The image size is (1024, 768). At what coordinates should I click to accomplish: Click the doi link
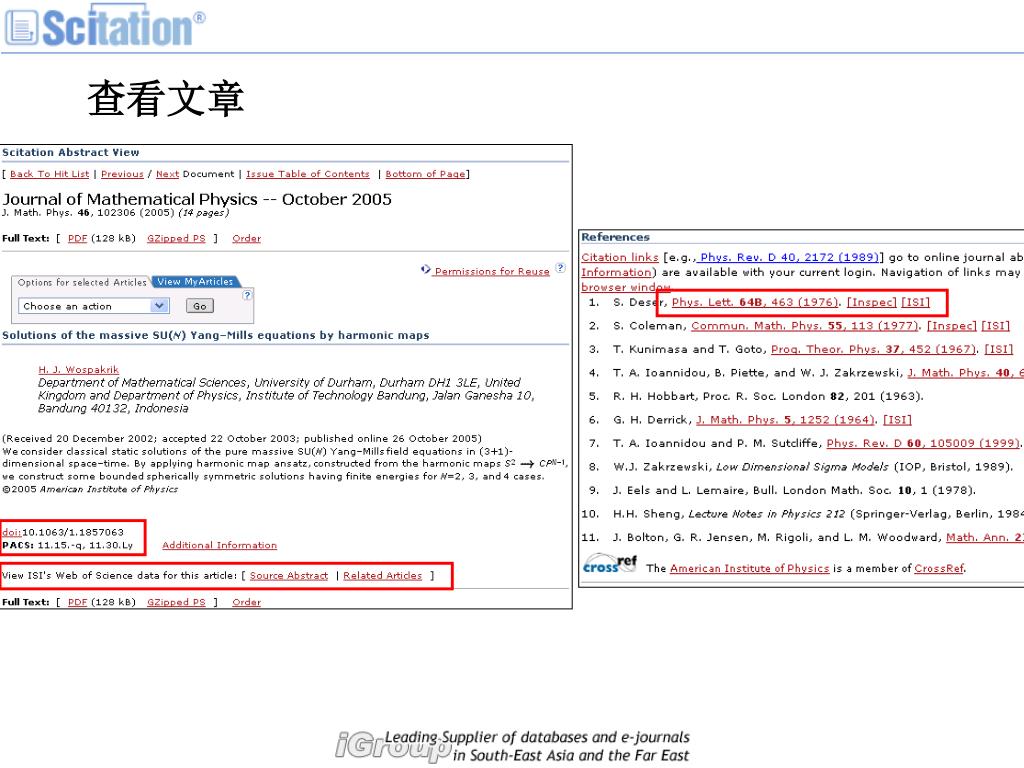[11, 532]
